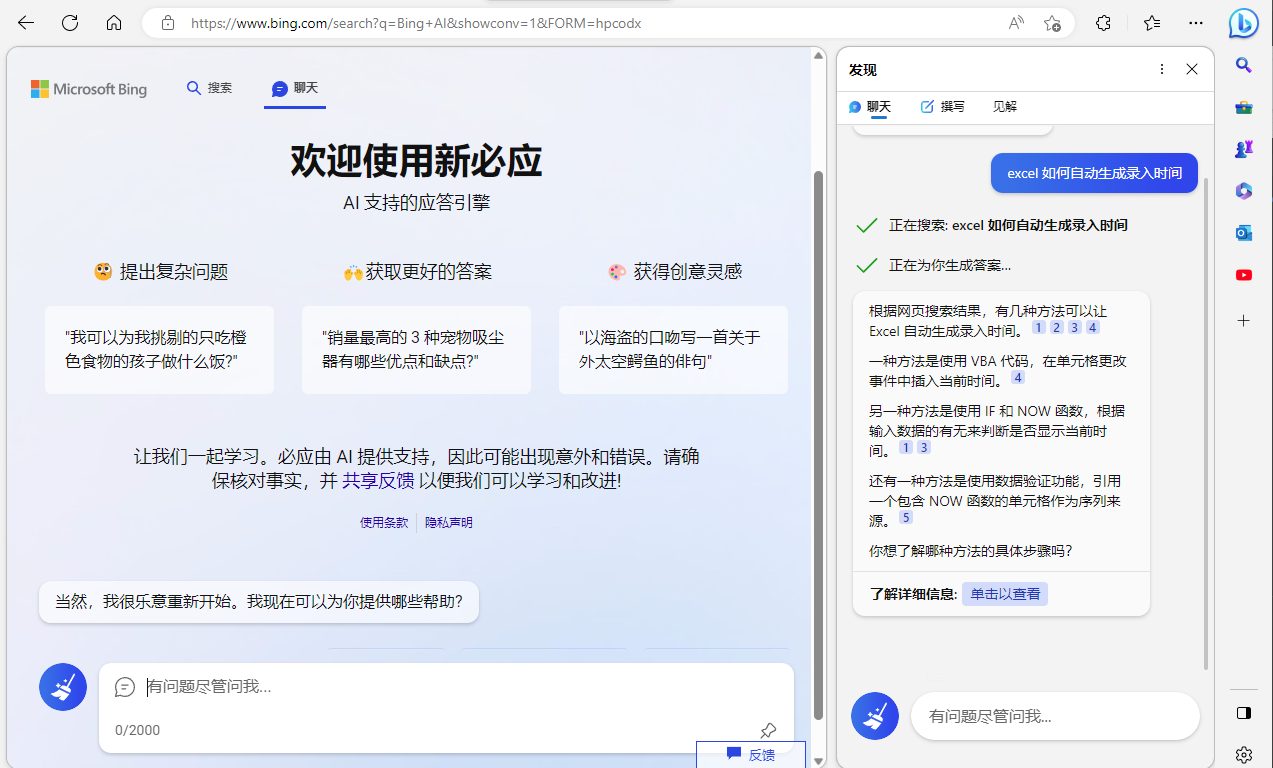Switch to the 见解 insights tab
Viewport: 1273px width, 768px height.
pyautogui.click(x=1003, y=106)
